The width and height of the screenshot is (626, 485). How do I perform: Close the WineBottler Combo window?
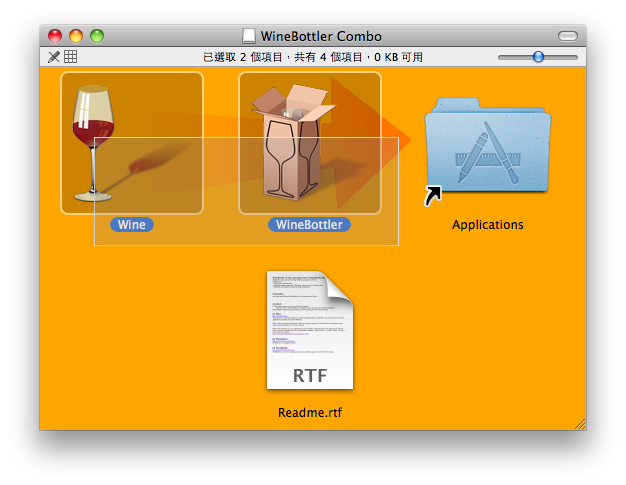click(x=56, y=36)
